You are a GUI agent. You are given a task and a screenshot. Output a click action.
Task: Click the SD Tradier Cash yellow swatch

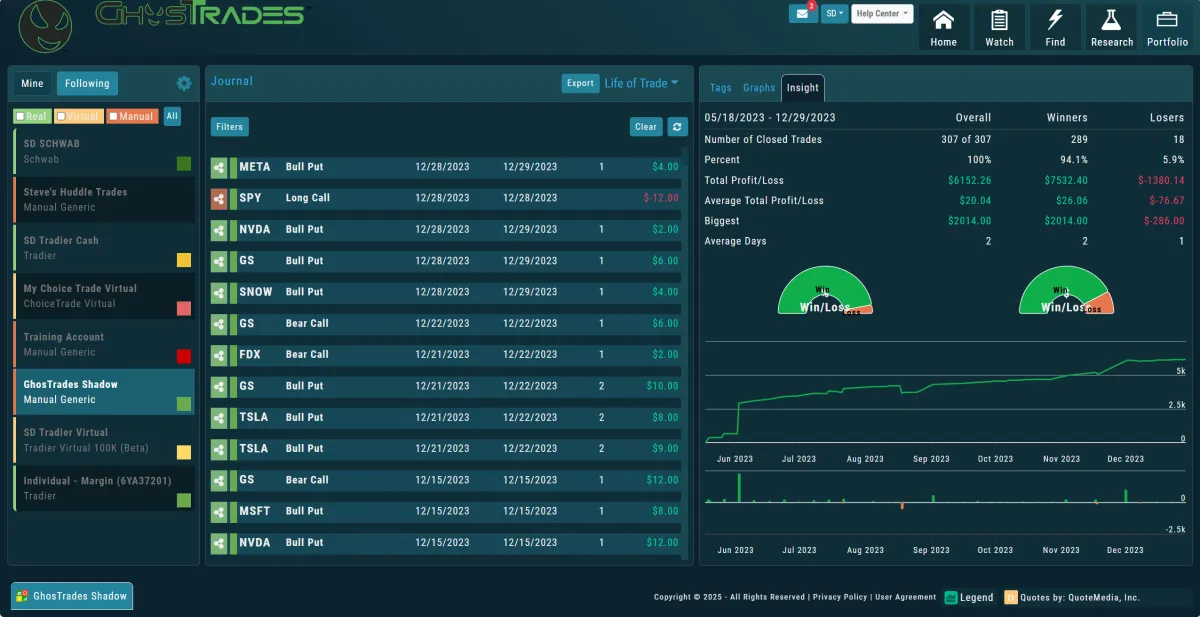click(184, 260)
